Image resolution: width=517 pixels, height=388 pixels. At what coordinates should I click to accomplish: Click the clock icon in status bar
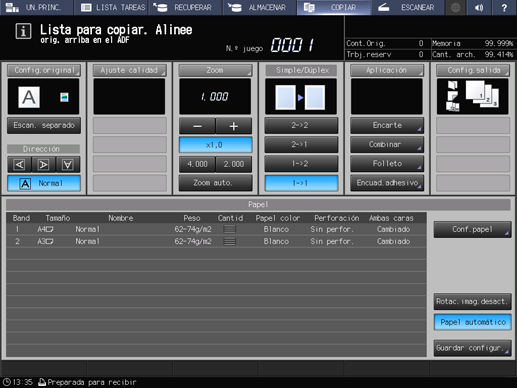7,382
